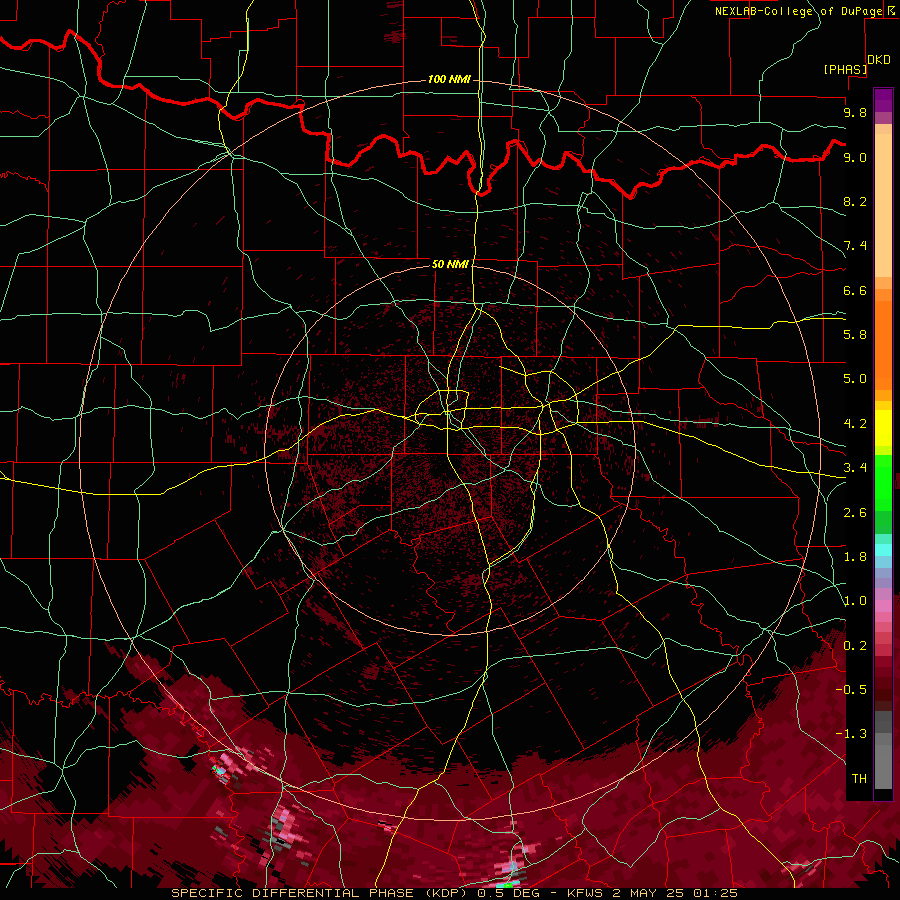Click the 5.0 value on the color scale
900x900 pixels.
coord(855,379)
